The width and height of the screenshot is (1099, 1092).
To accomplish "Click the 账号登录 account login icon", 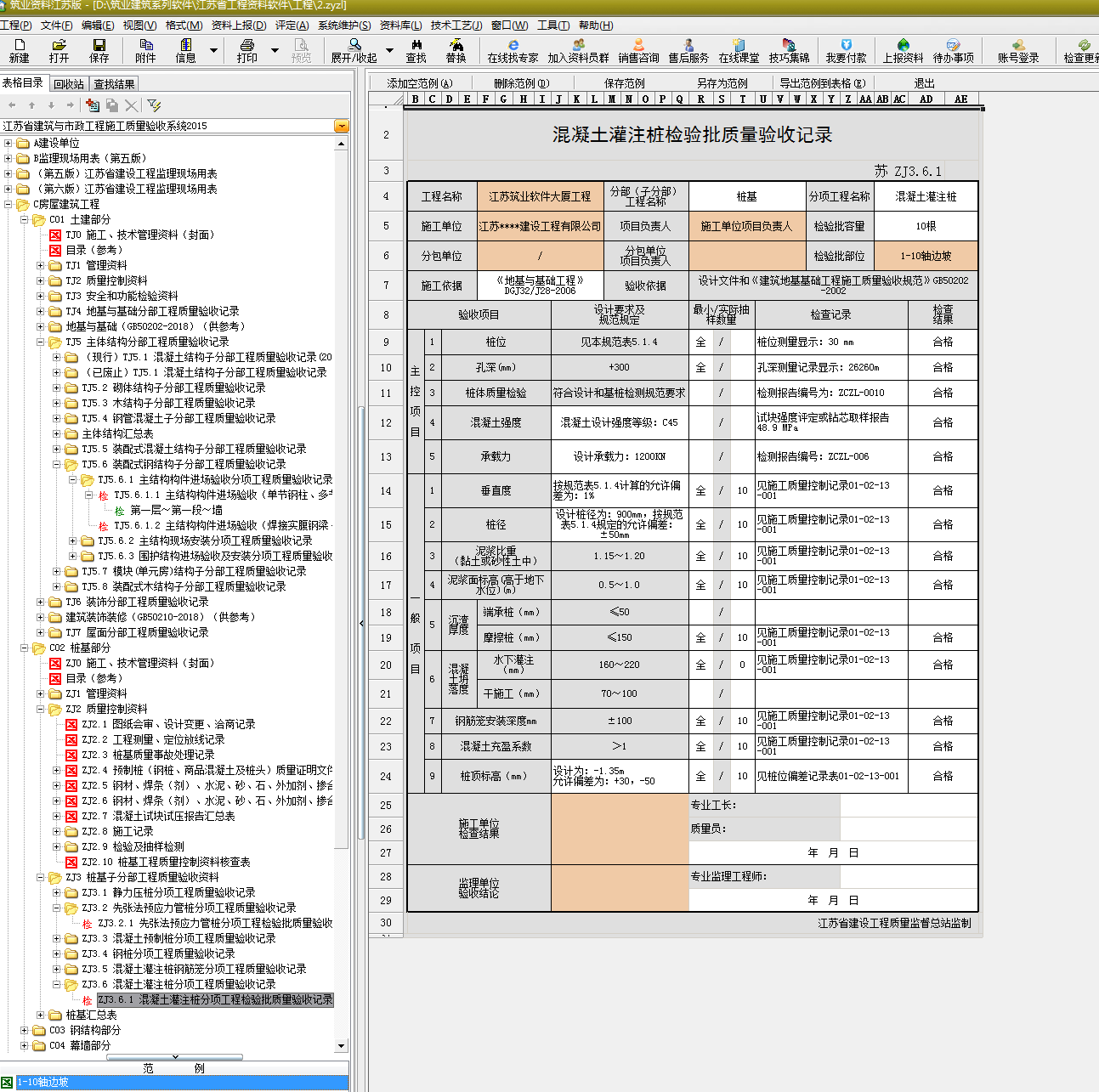I will click(1018, 50).
